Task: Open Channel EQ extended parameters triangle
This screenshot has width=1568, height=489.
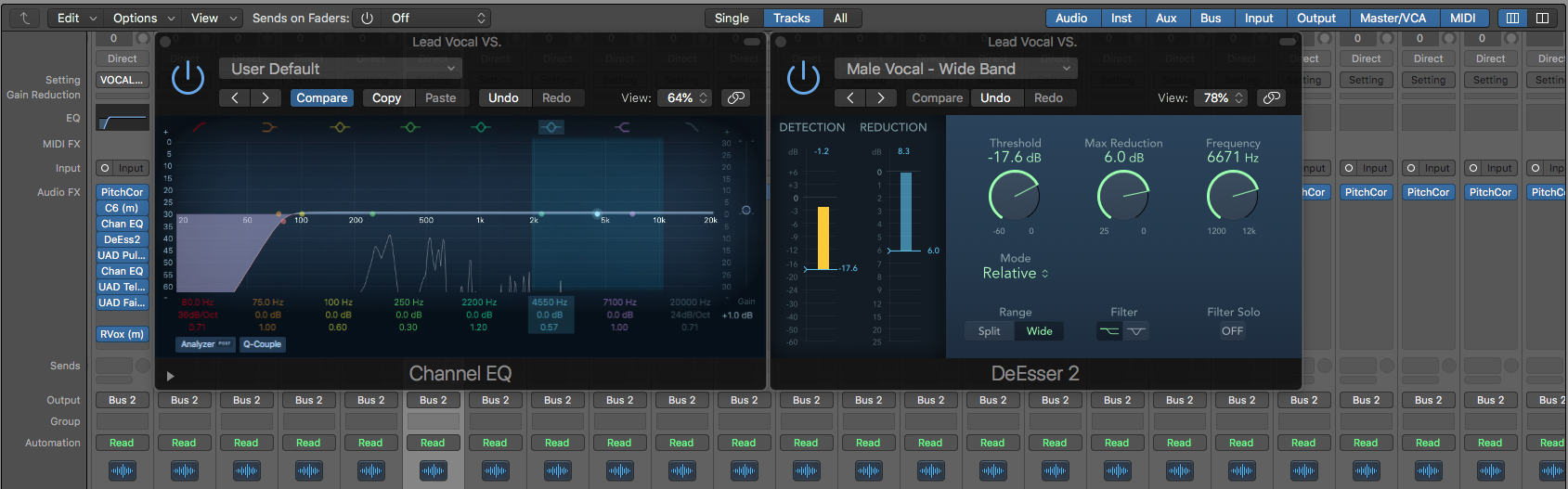Action: point(170,376)
